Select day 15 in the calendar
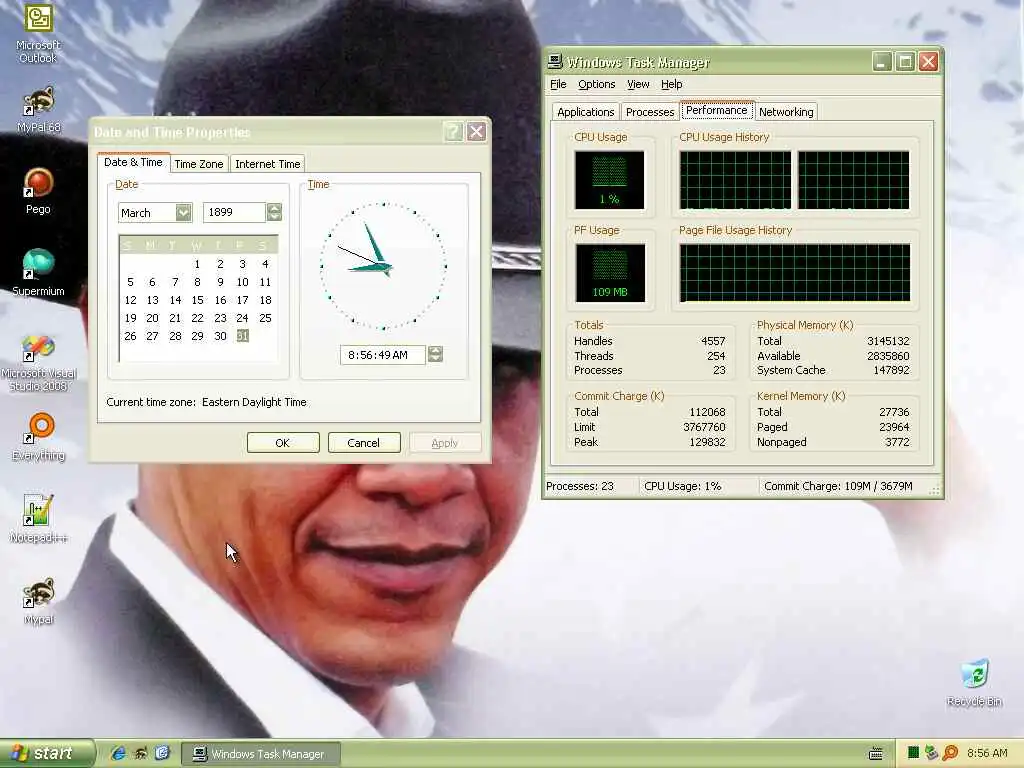1024x768 pixels. 197,300
